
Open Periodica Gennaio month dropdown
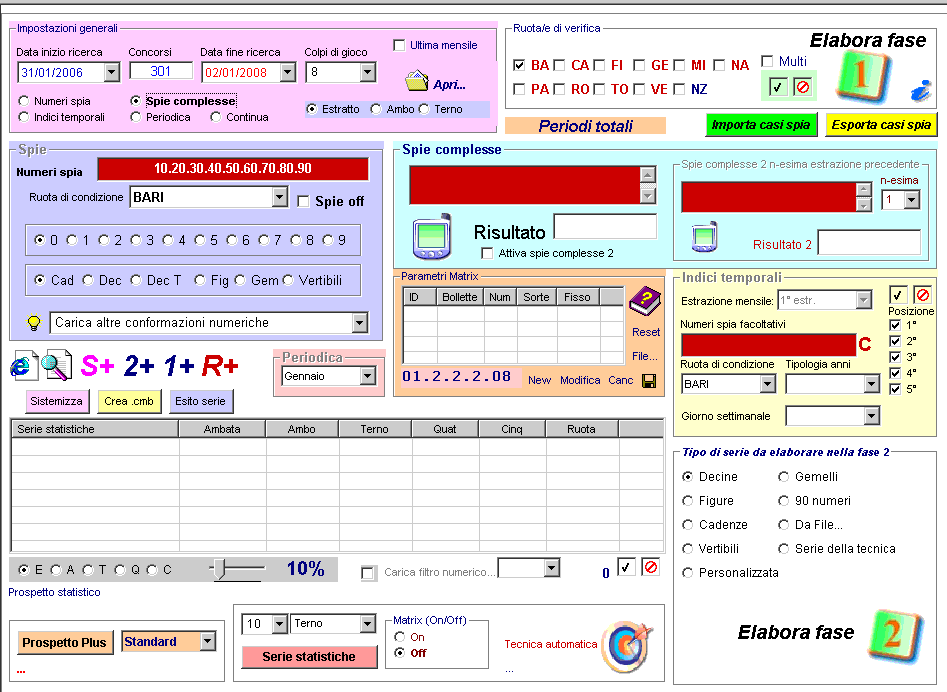(367, 376)
